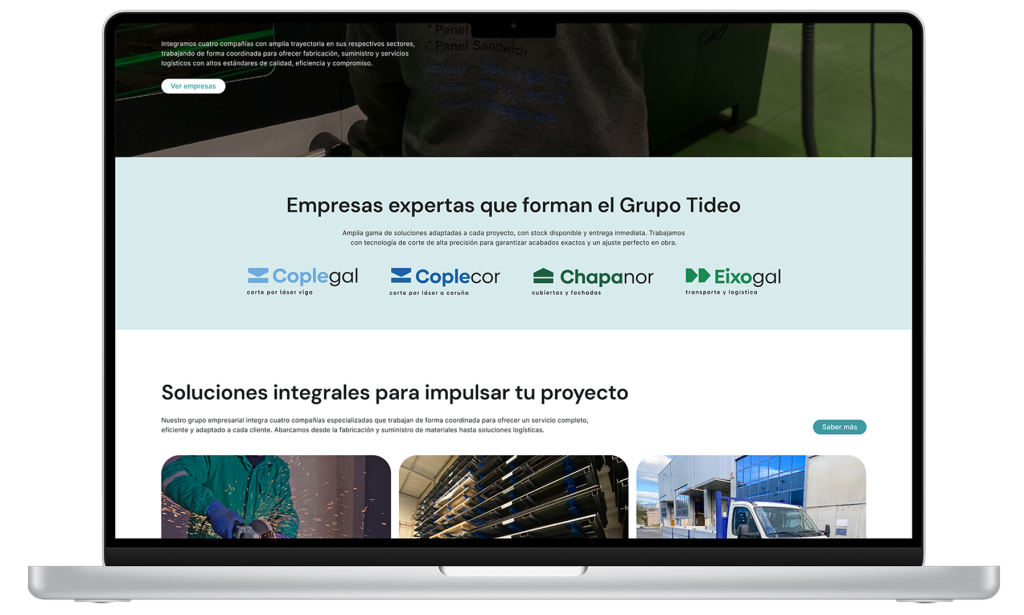
Task: Click the tagline transporte y logística
Action: pos(721,292)
